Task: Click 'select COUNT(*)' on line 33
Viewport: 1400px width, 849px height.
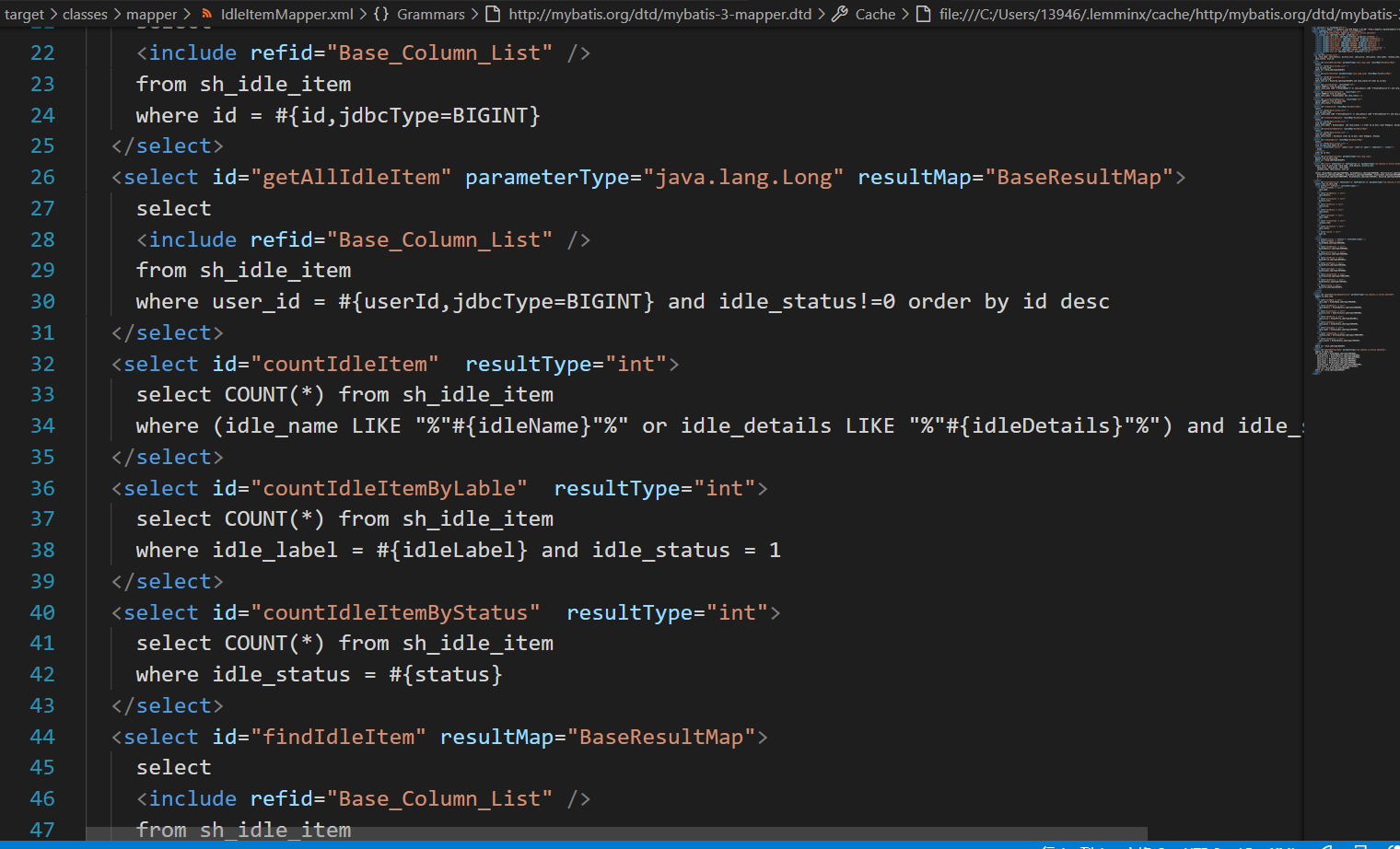Action: coord(230,395)
